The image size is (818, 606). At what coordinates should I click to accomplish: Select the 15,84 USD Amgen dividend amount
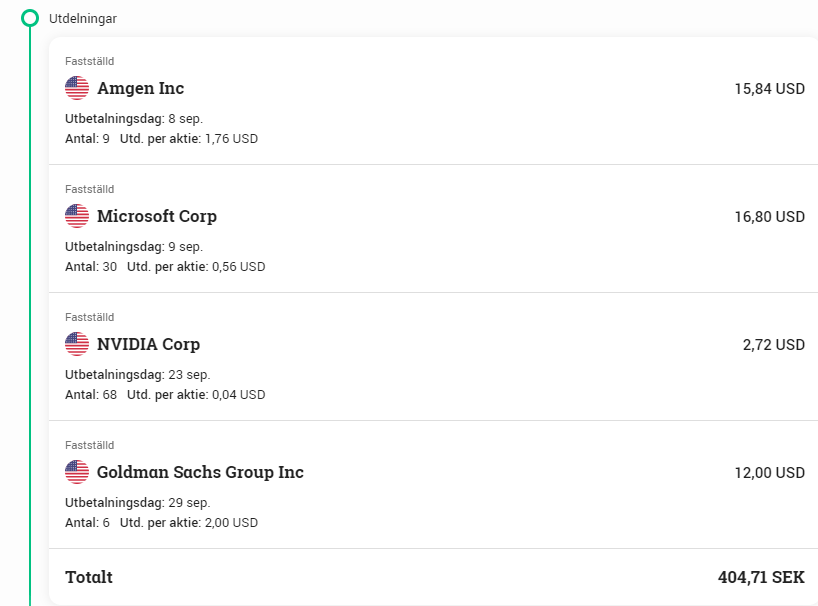769,89
